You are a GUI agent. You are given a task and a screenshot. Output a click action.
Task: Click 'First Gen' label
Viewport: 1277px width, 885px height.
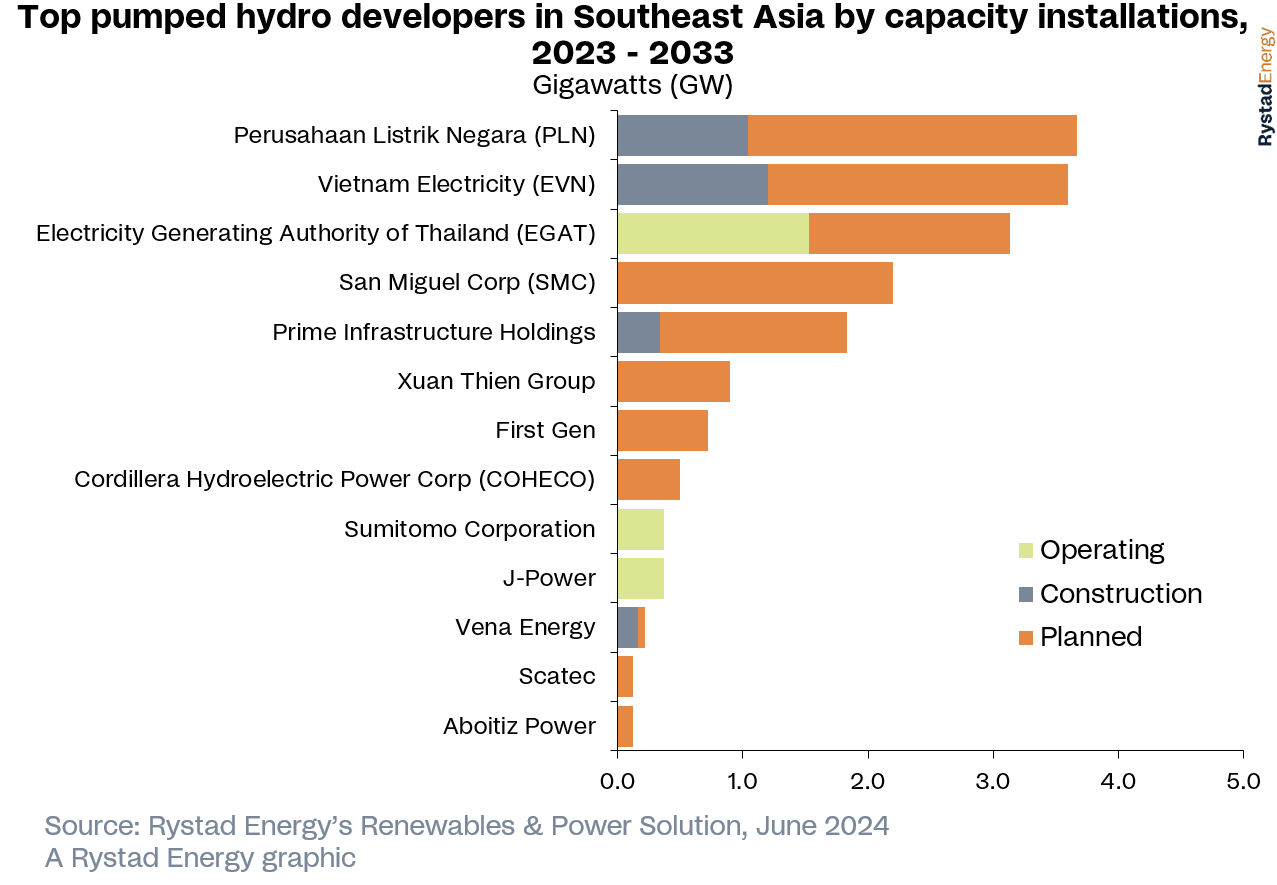point(546,430)
